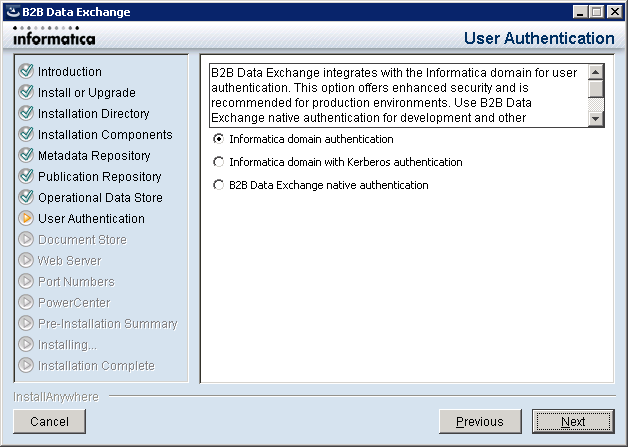Cancel the B2B Data Exchange installation

[49, 421]
